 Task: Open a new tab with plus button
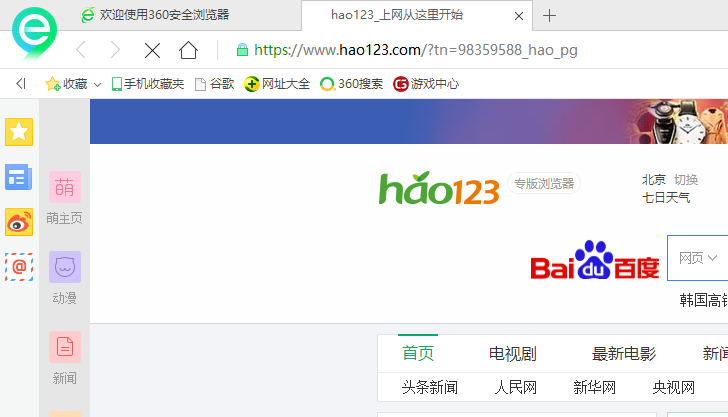(549, 16)
